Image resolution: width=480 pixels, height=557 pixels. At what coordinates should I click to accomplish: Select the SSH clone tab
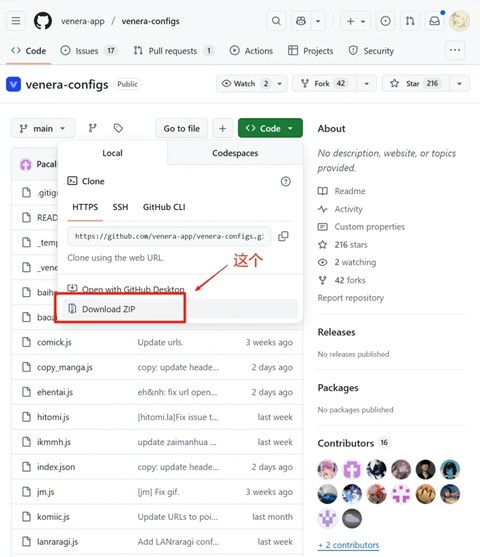(120, 207)
